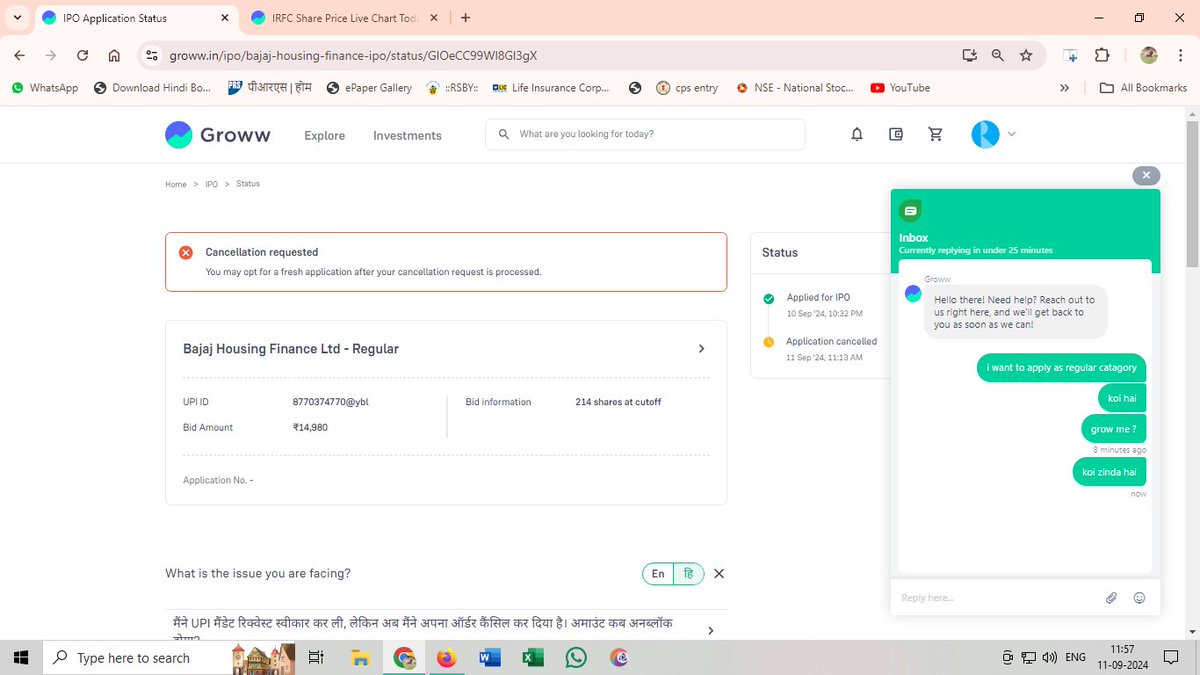Switch issue language to Hindi
The width and height of the screenshot is (1200, 675).
click(x=688, y=574)
